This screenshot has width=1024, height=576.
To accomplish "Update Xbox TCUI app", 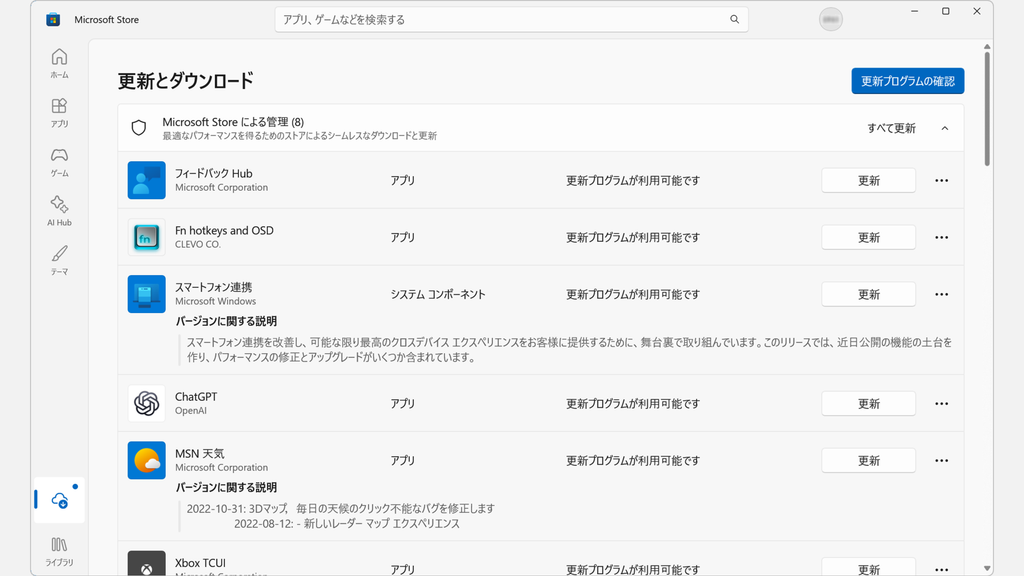I will (x=868, y=567).
